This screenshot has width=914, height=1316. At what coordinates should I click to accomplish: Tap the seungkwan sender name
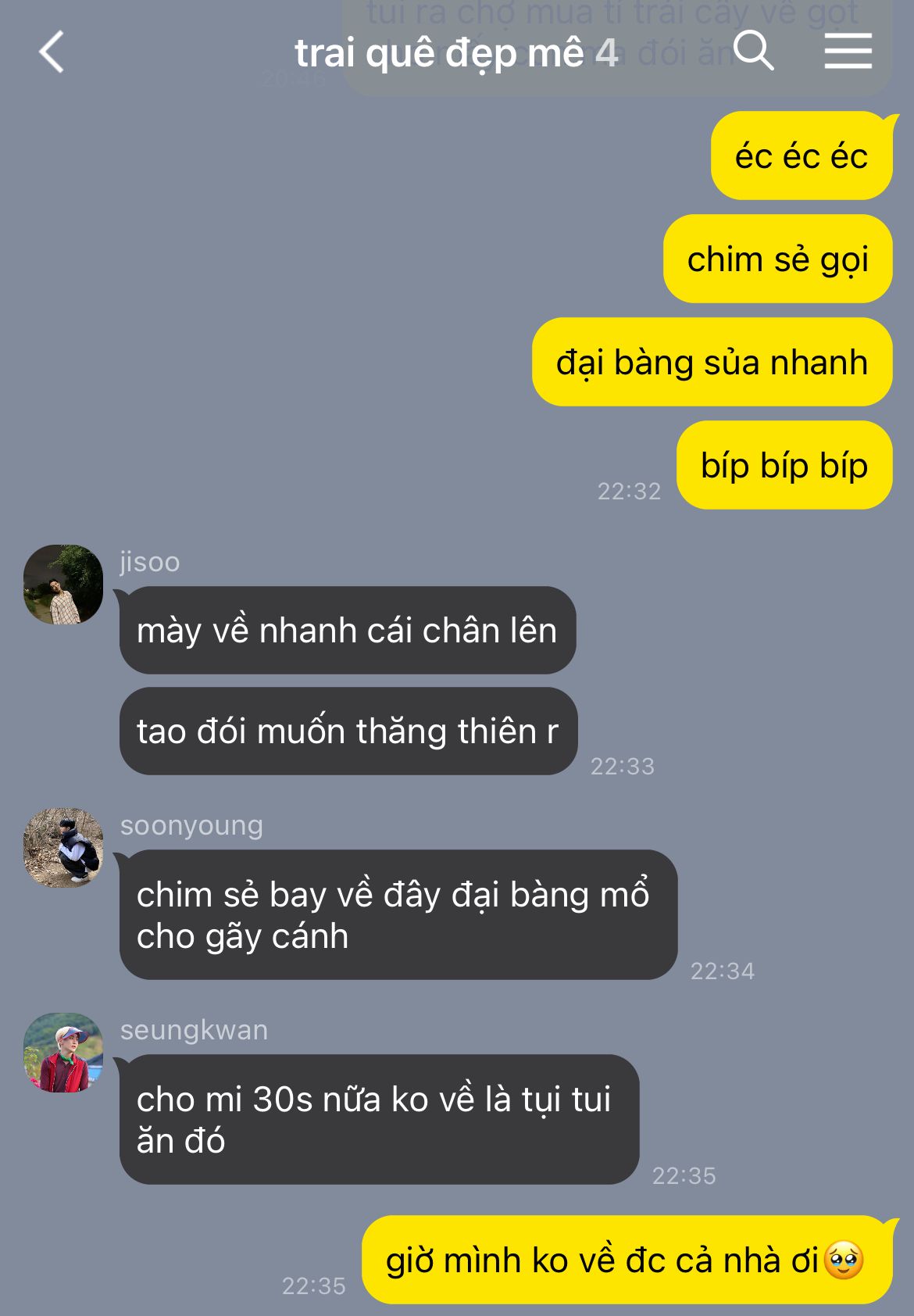click(x=194, y=1030)
